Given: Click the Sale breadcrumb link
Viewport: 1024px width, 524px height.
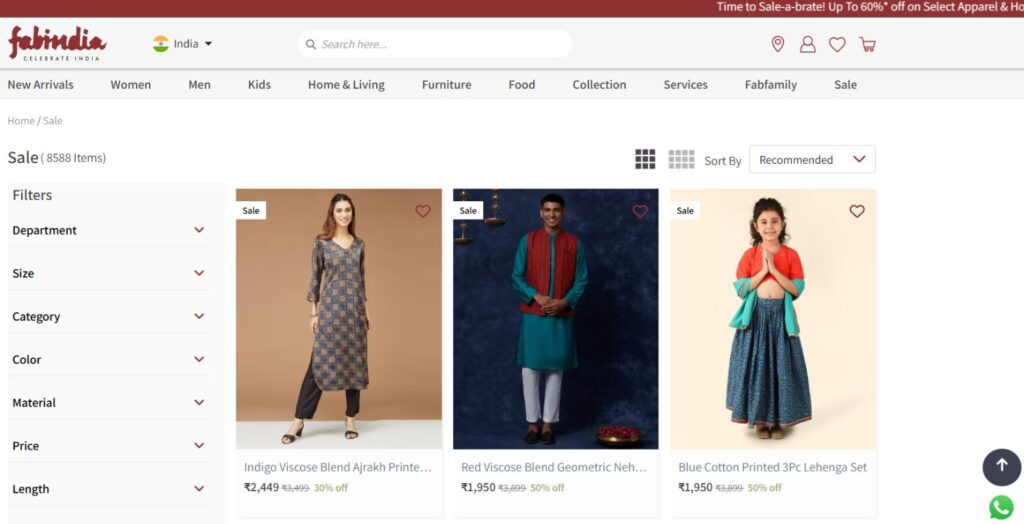Looking at the screenshot, I should click(x=53, y=121).
